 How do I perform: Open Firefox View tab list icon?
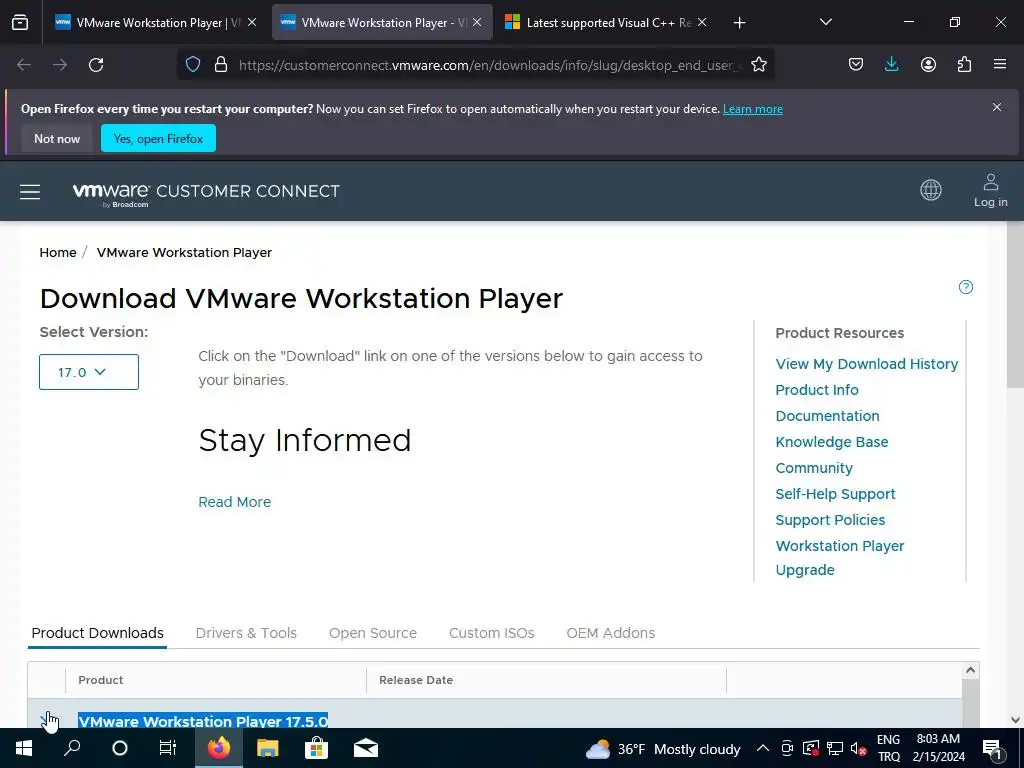20,22
